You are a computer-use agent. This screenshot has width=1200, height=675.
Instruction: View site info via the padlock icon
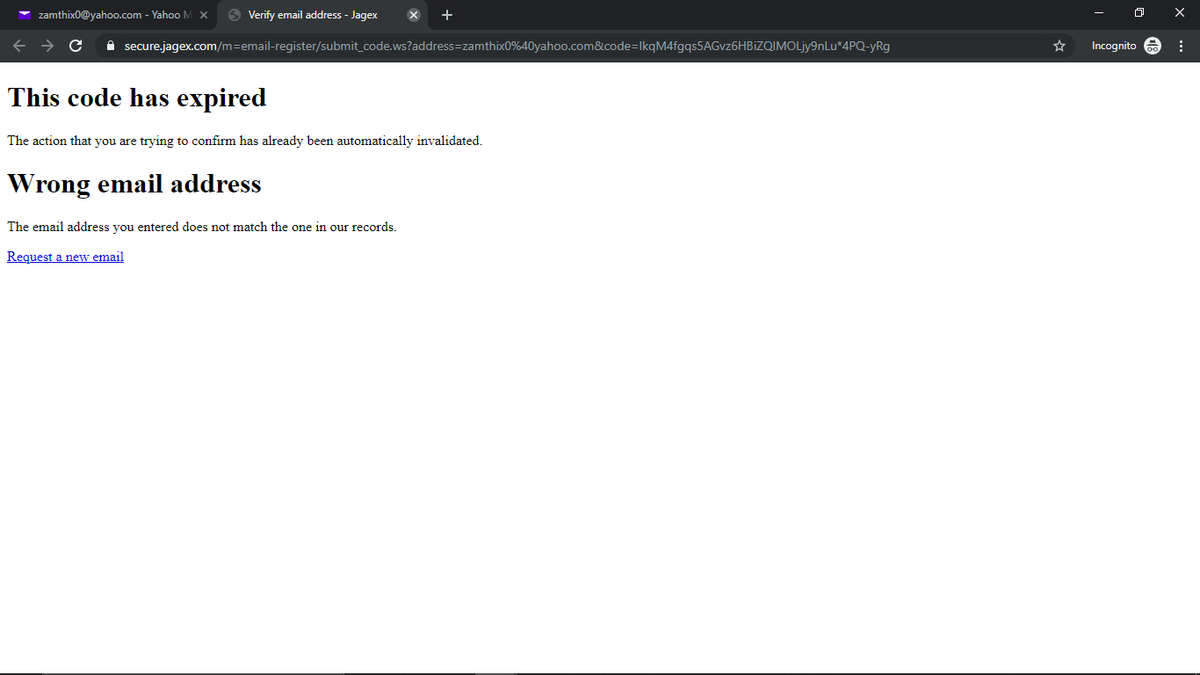[111, 46]
